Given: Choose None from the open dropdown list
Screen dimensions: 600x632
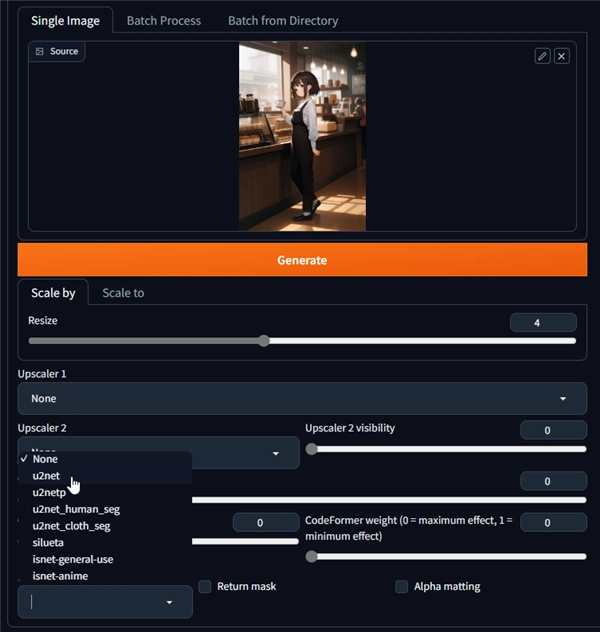Looking at the screenshot, I should pyautogui.click(x=105, y=459).
